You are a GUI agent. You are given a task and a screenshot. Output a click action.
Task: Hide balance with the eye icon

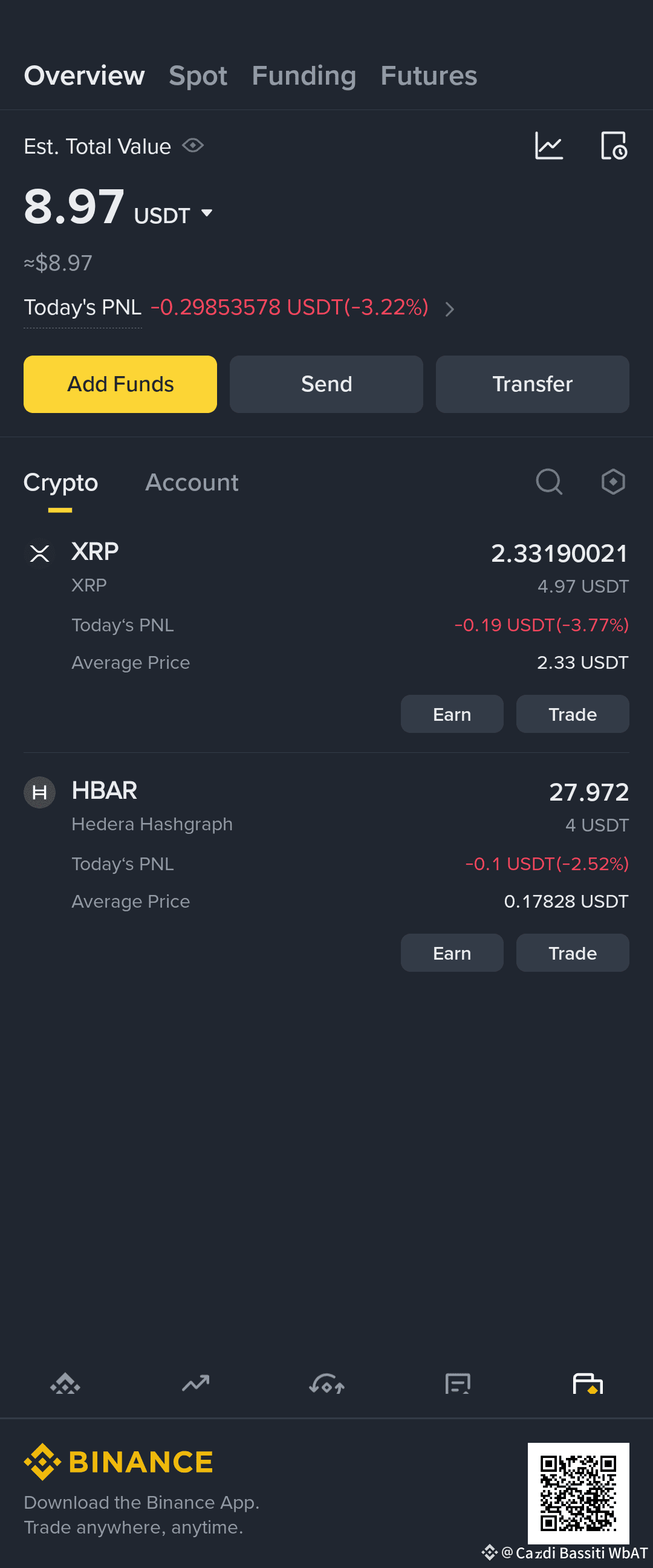click(193, 146)
